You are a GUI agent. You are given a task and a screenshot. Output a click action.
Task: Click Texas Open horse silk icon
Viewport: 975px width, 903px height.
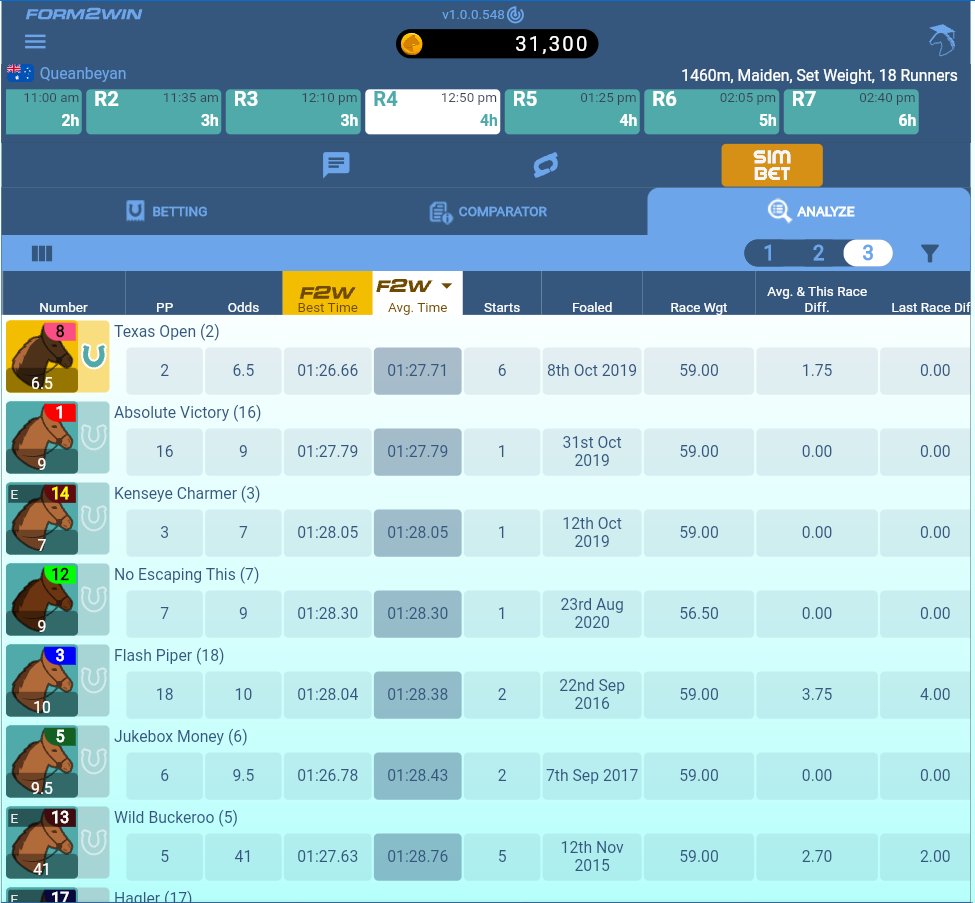pos(42,357)
